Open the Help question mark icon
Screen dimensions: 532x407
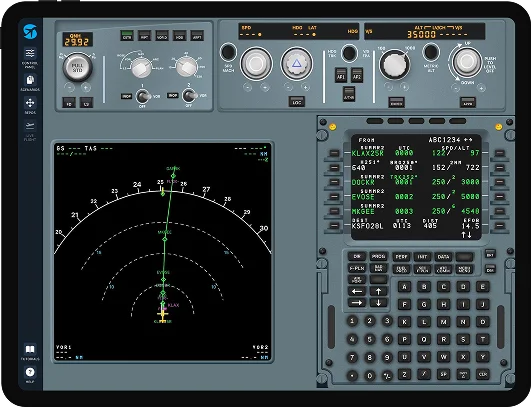(x=30, y=372)
